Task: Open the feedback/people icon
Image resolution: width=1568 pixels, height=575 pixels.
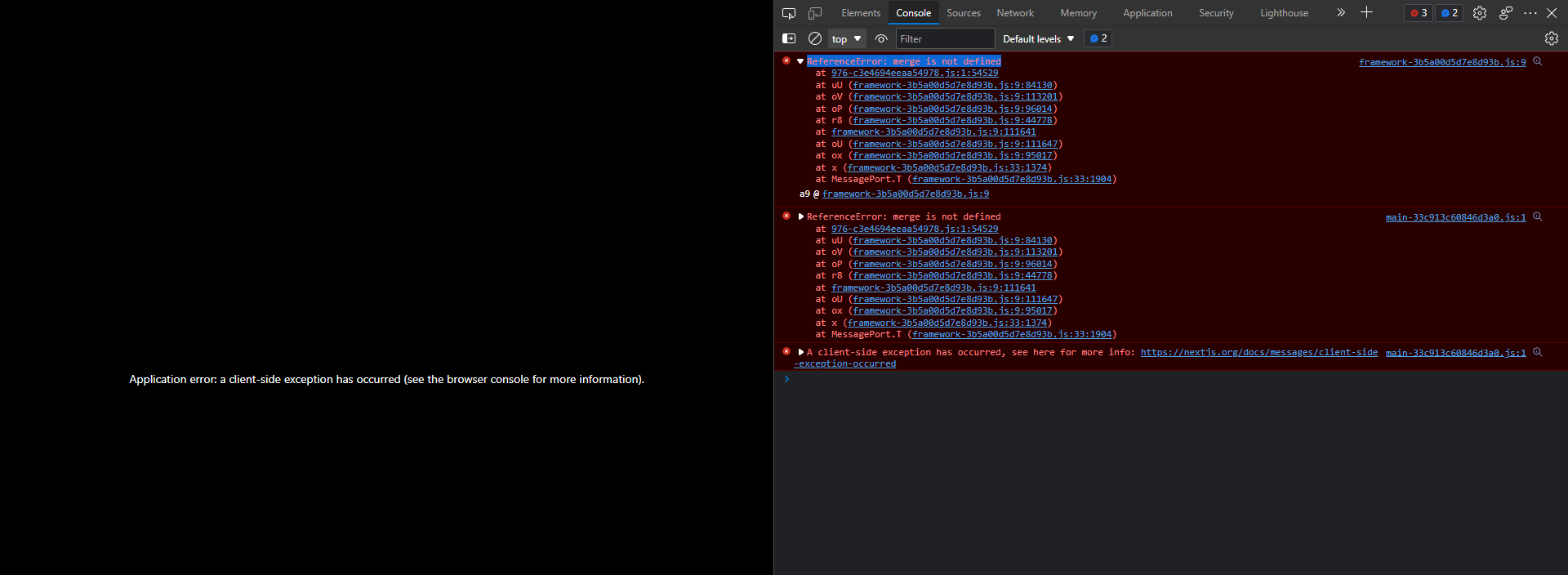Action: pos(1506,13)
